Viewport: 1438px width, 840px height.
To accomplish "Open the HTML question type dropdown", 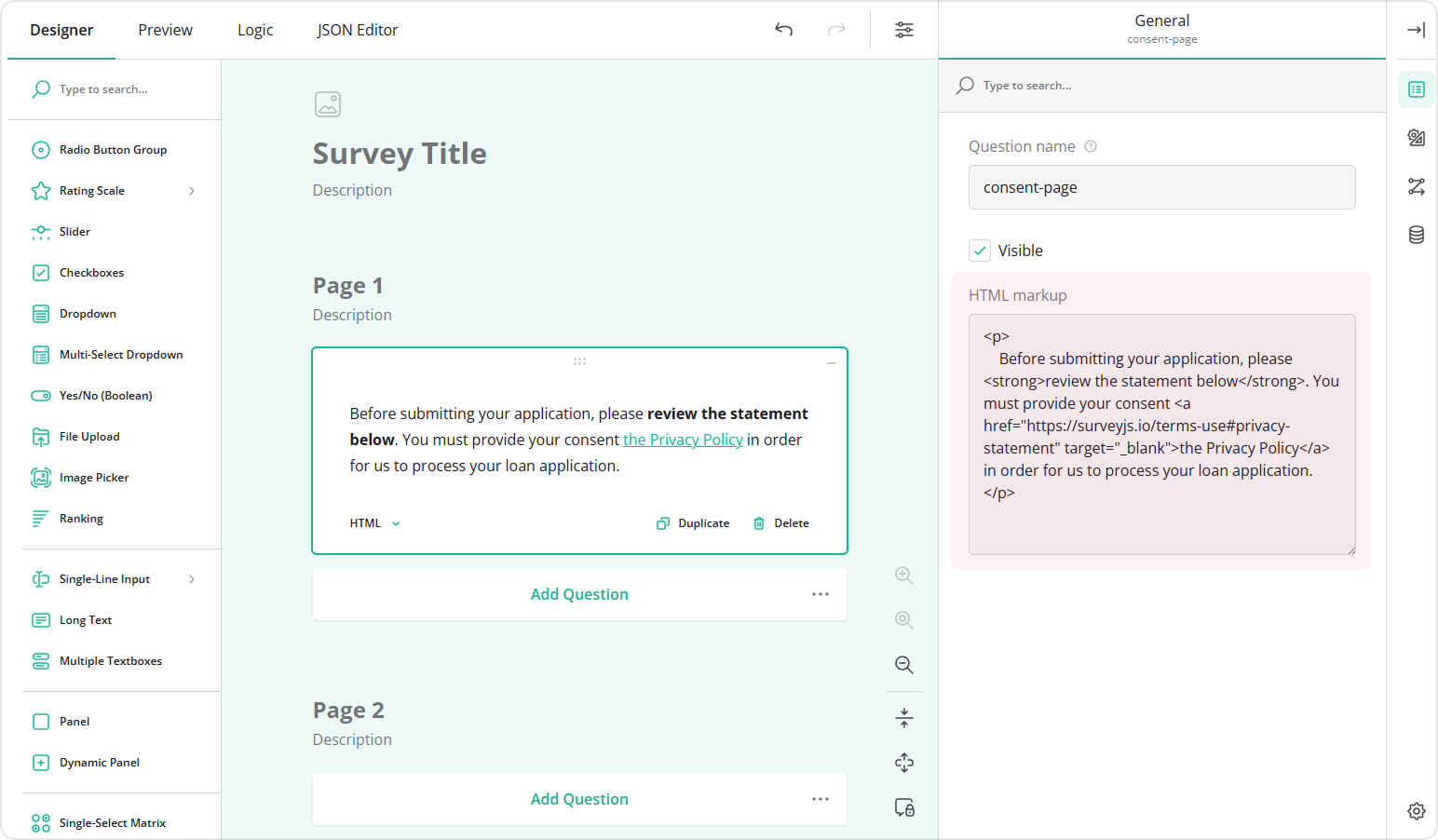I will tap(373, 522).
